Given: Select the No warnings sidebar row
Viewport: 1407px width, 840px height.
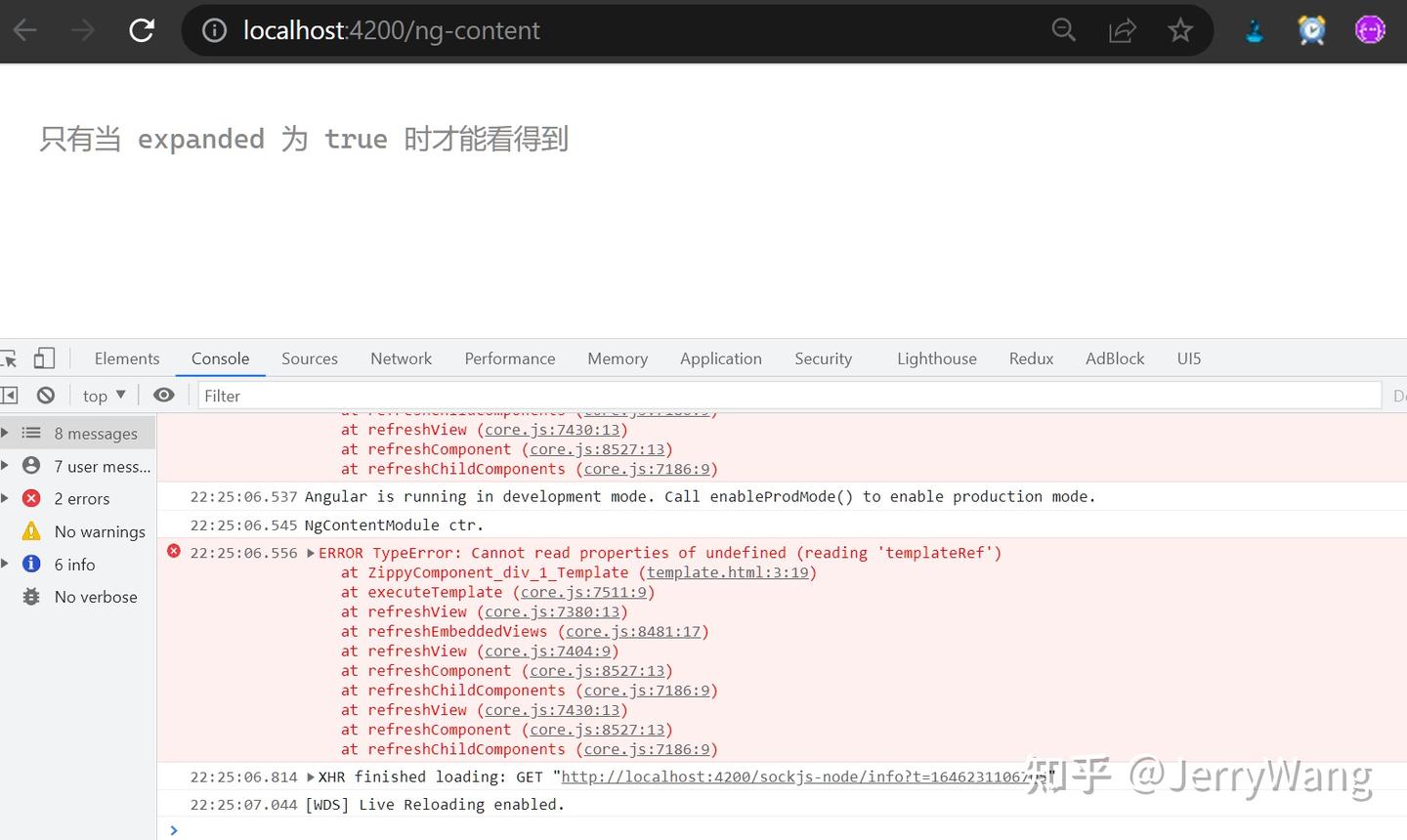Looking at the screenshot, I should click(78, 531).
